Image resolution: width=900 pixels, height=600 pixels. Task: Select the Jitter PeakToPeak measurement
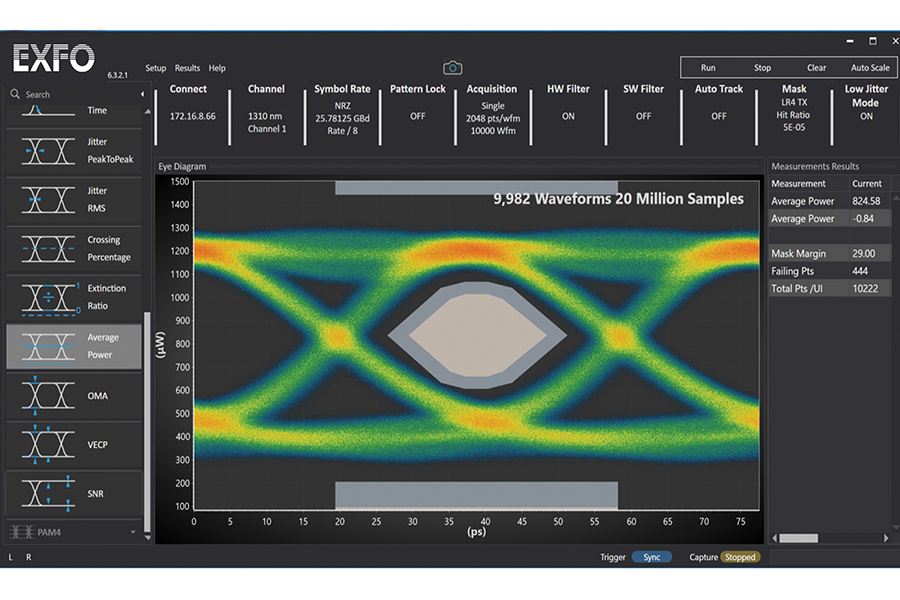pyautogui.click(x=75, y=151)
